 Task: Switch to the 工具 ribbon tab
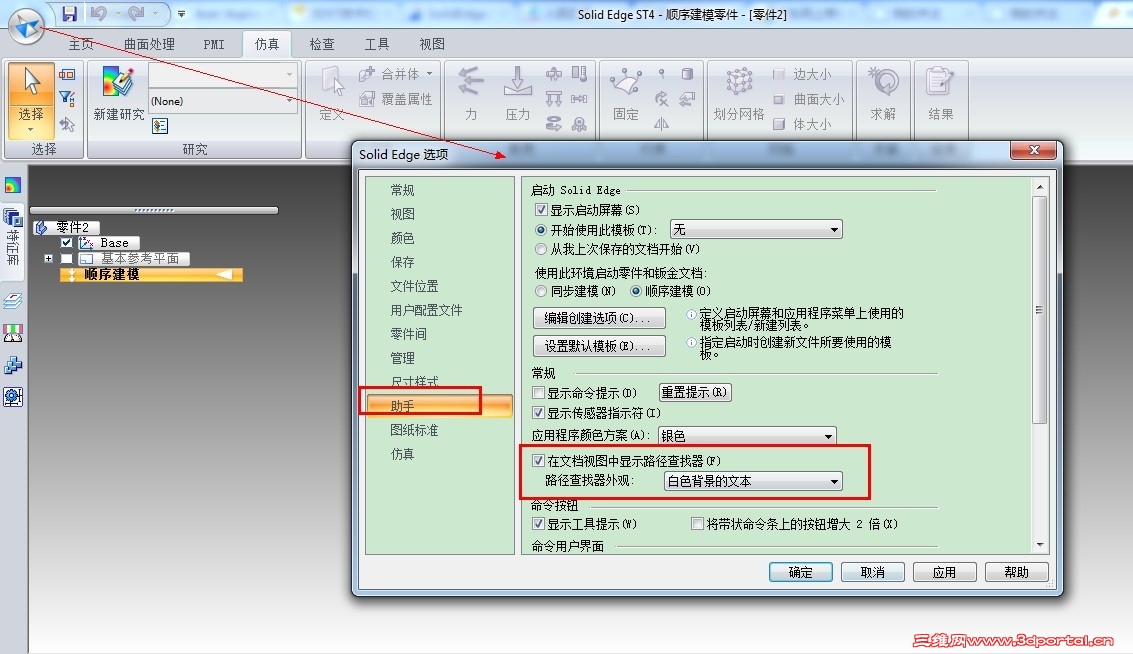click(376, 45)
